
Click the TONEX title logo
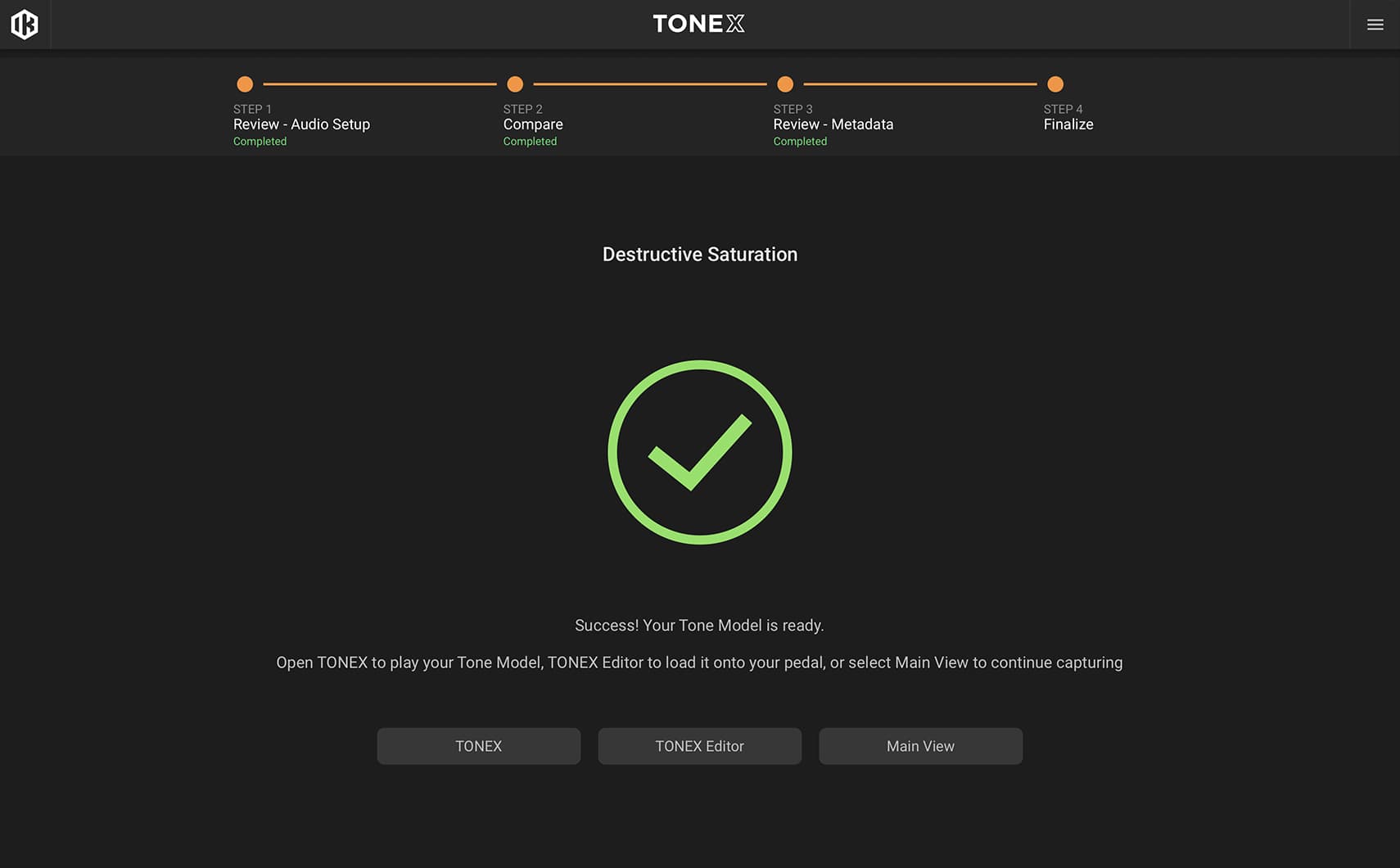point(698,24)
